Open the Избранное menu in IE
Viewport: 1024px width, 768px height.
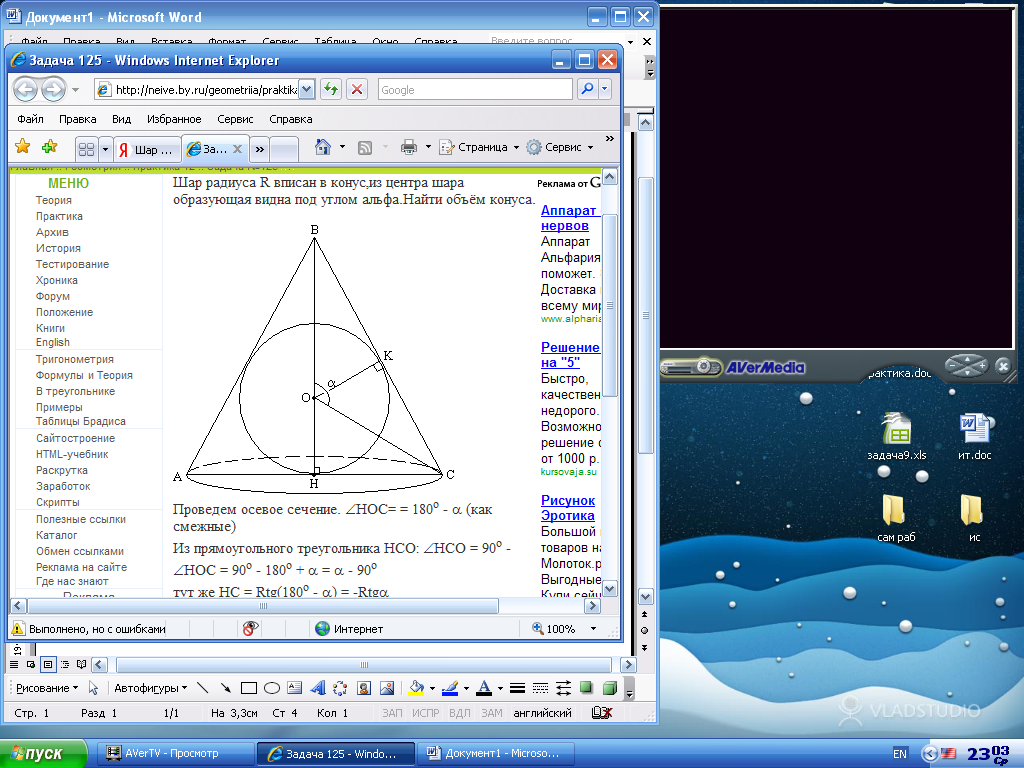(x=174, y=119)
